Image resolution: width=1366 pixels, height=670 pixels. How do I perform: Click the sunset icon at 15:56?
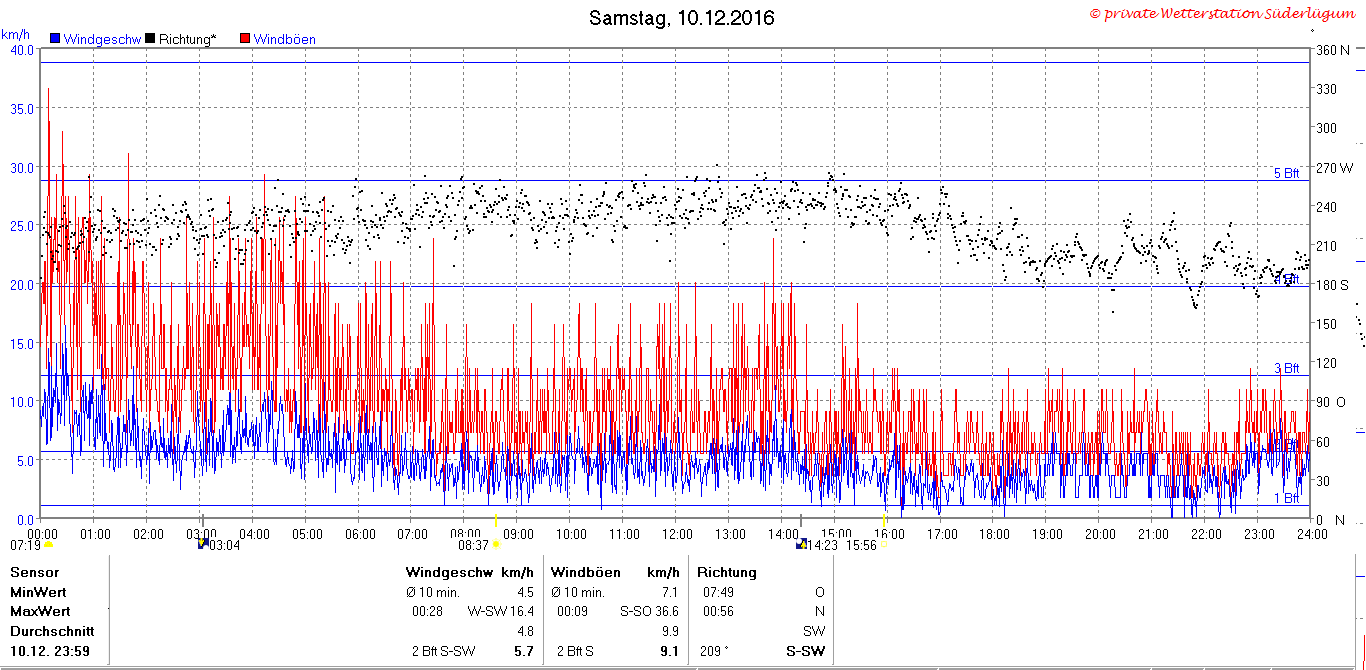tap(885, 544)
